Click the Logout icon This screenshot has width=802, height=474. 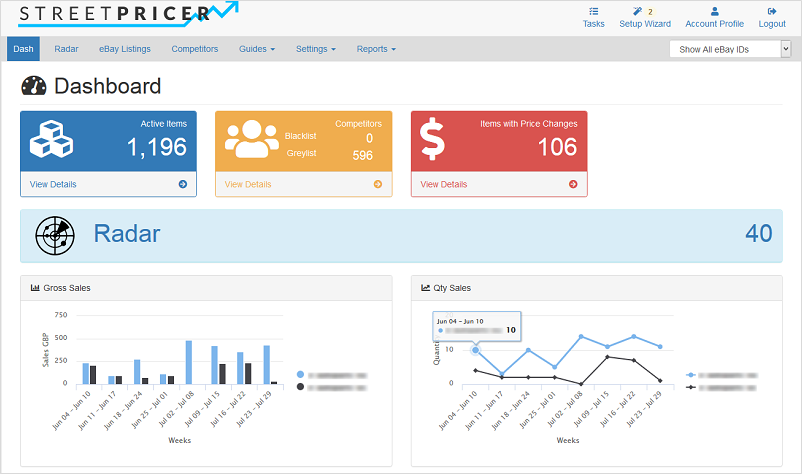pos(771,11)
